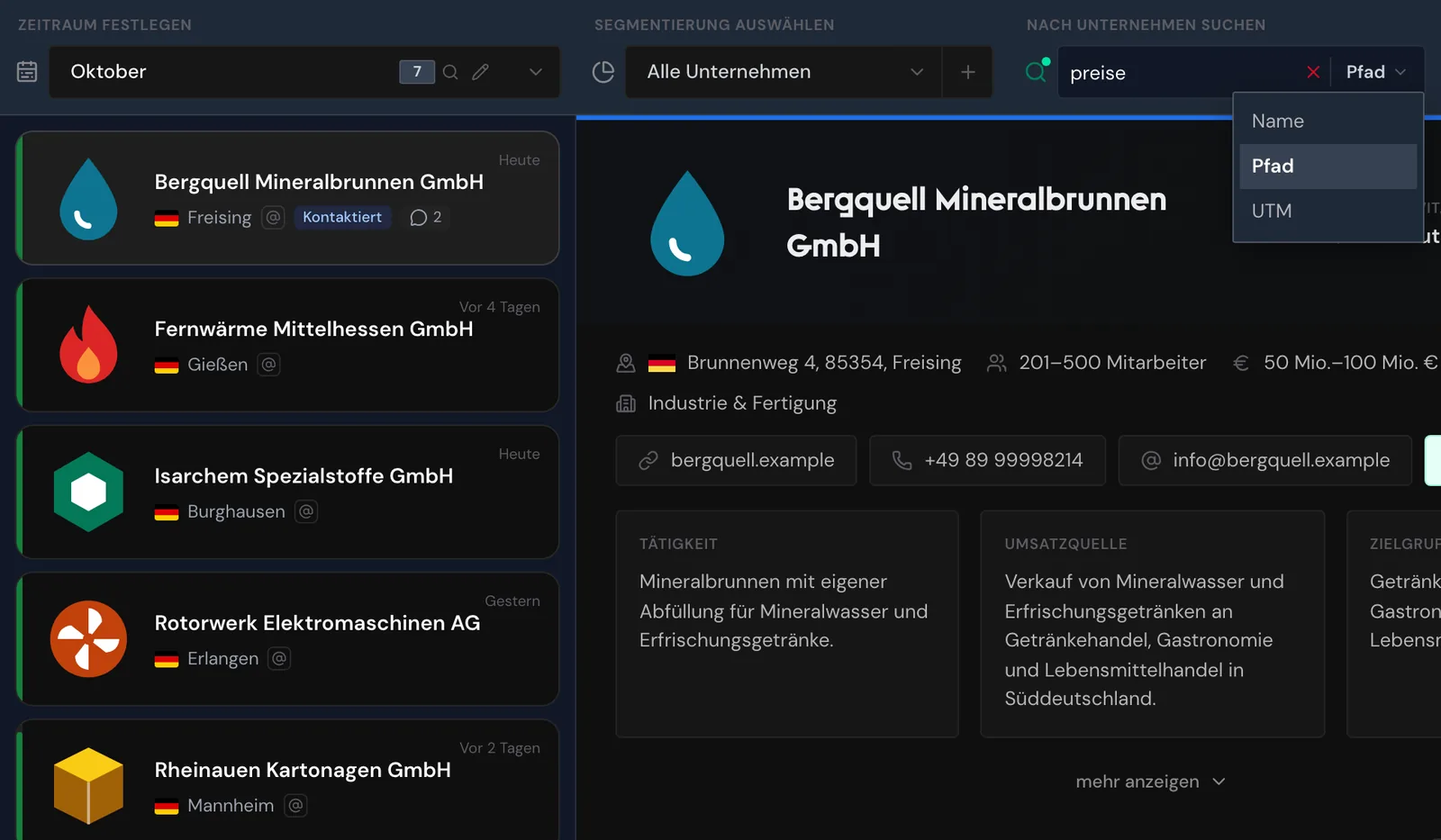
Task: Open the Rotorwerk Elektromaschinen AG card
Action: point(288,638)
